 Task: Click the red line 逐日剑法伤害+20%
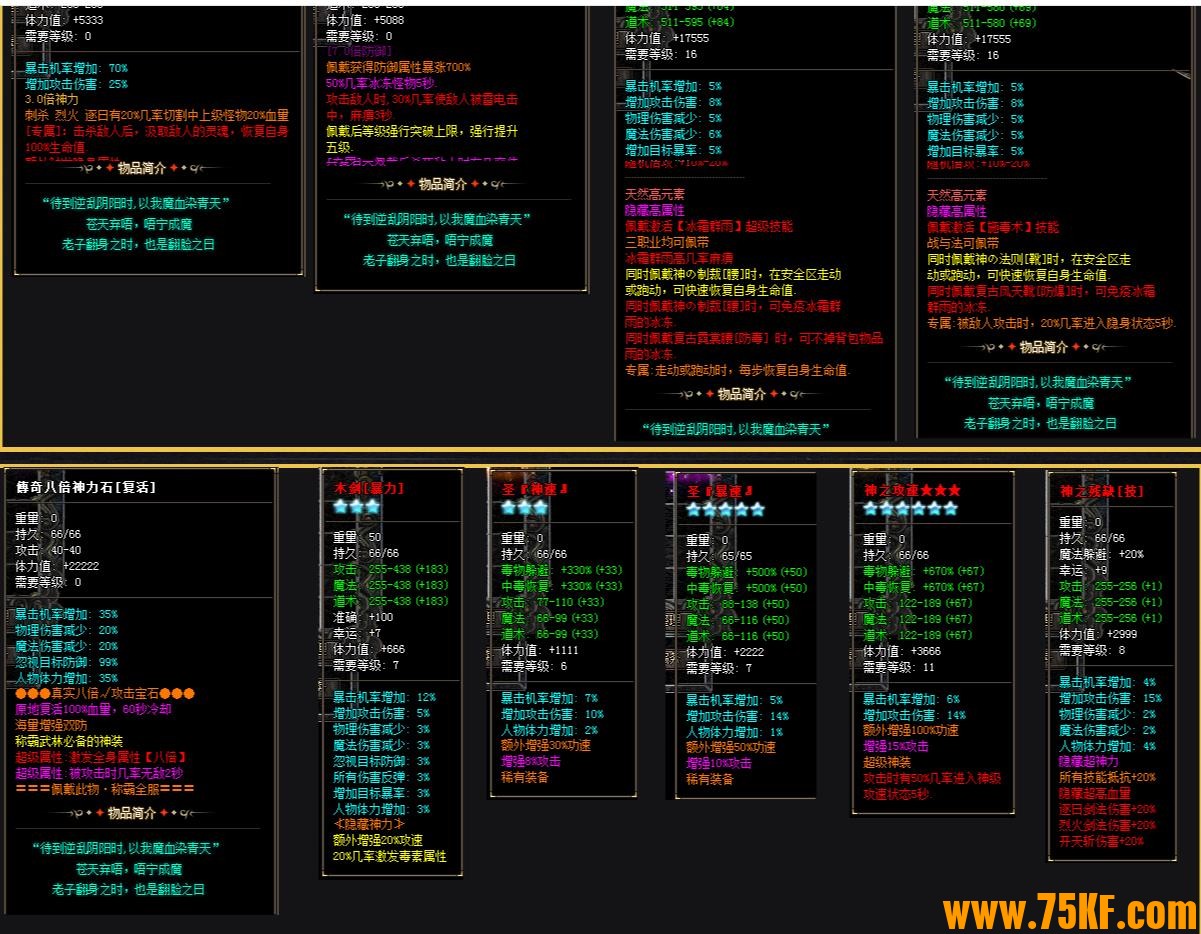point(1107,809)
